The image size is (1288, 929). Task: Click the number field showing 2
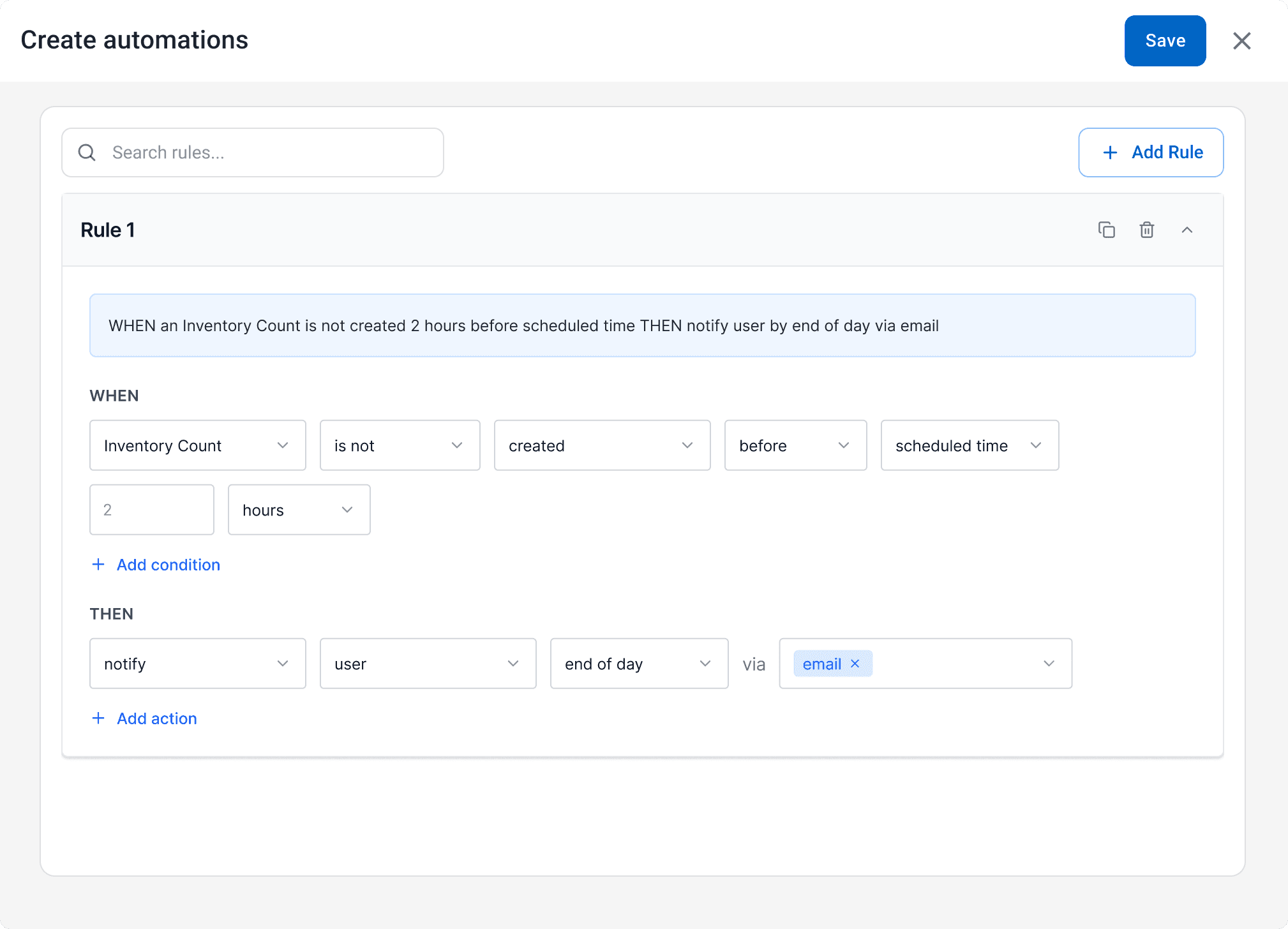(151, 510)
